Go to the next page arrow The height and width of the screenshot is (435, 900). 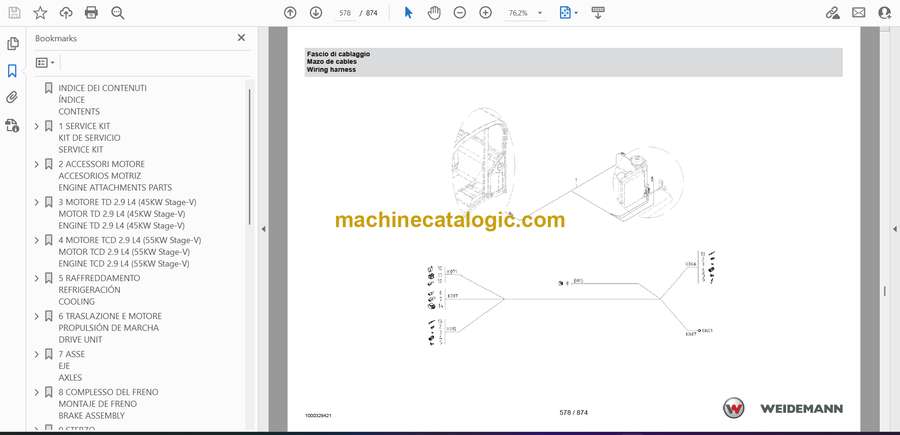coord(316,13)
